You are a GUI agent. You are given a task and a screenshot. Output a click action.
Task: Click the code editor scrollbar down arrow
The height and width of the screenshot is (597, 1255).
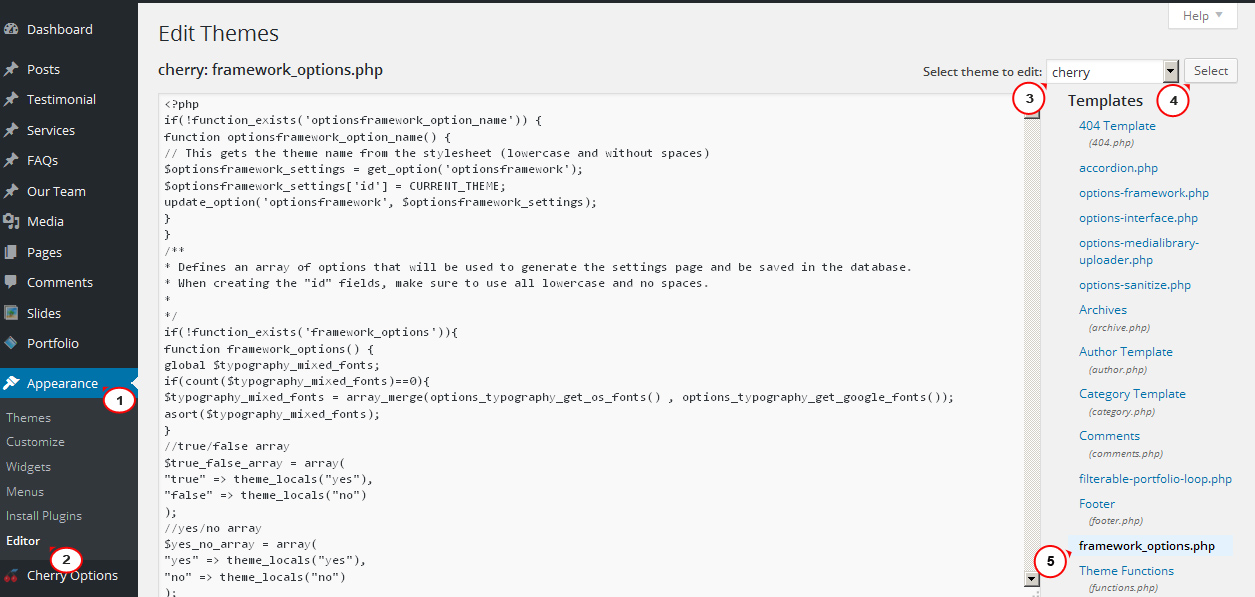(1032, 579)
